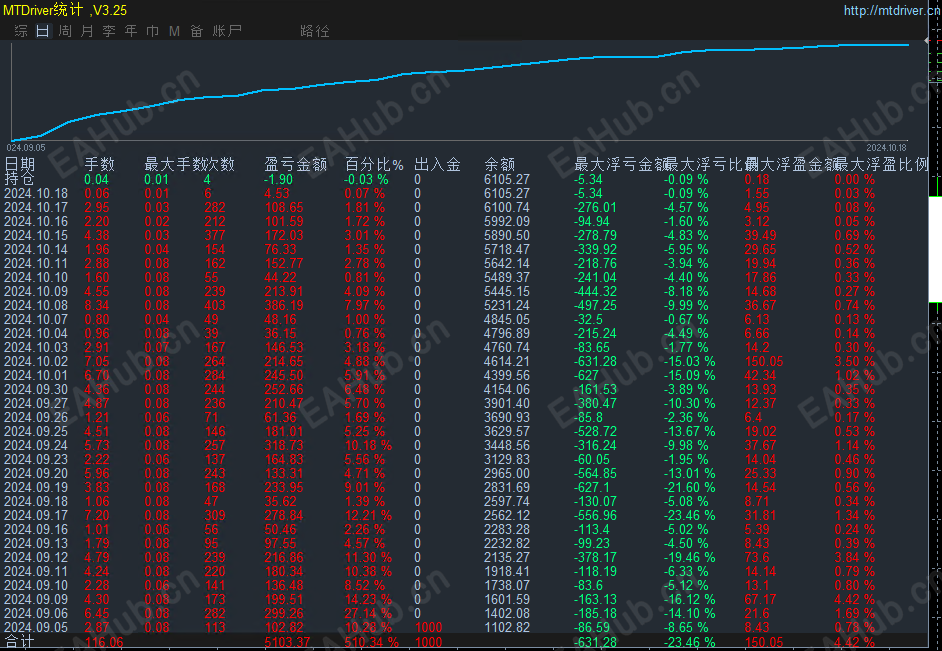This screenshot has height=651, width=942.
Task: Click the 路径 path tab
Action: point(315,31)
